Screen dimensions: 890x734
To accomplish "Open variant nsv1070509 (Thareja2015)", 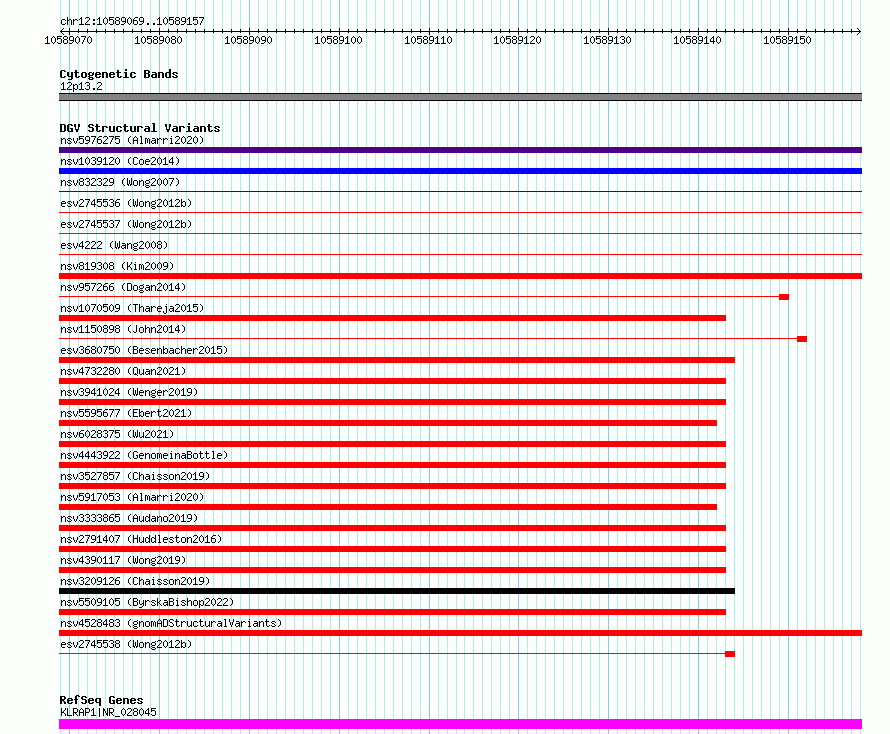I will coord(132,308).
